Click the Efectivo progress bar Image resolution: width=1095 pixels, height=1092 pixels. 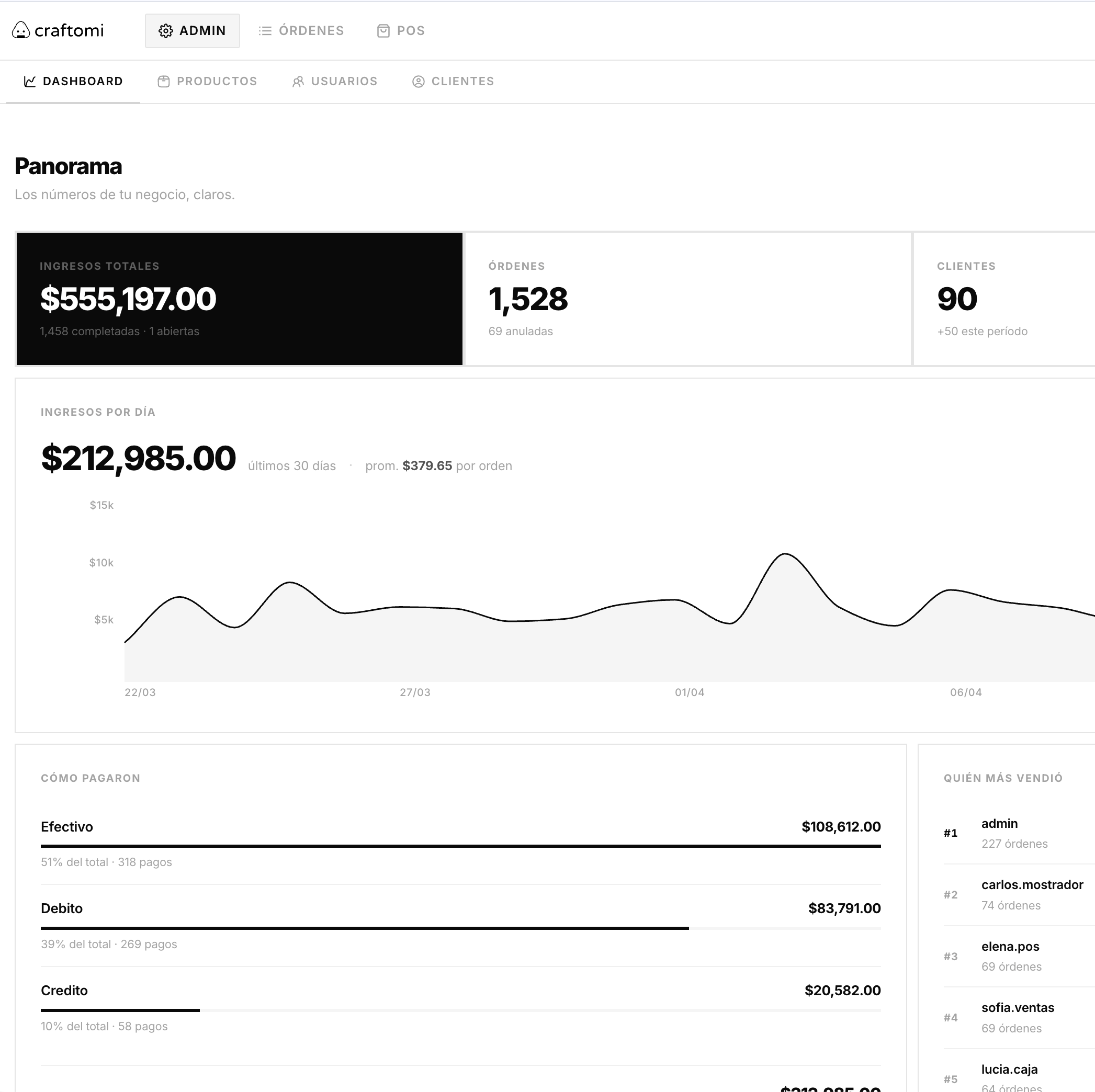click(x=461, y=846)
